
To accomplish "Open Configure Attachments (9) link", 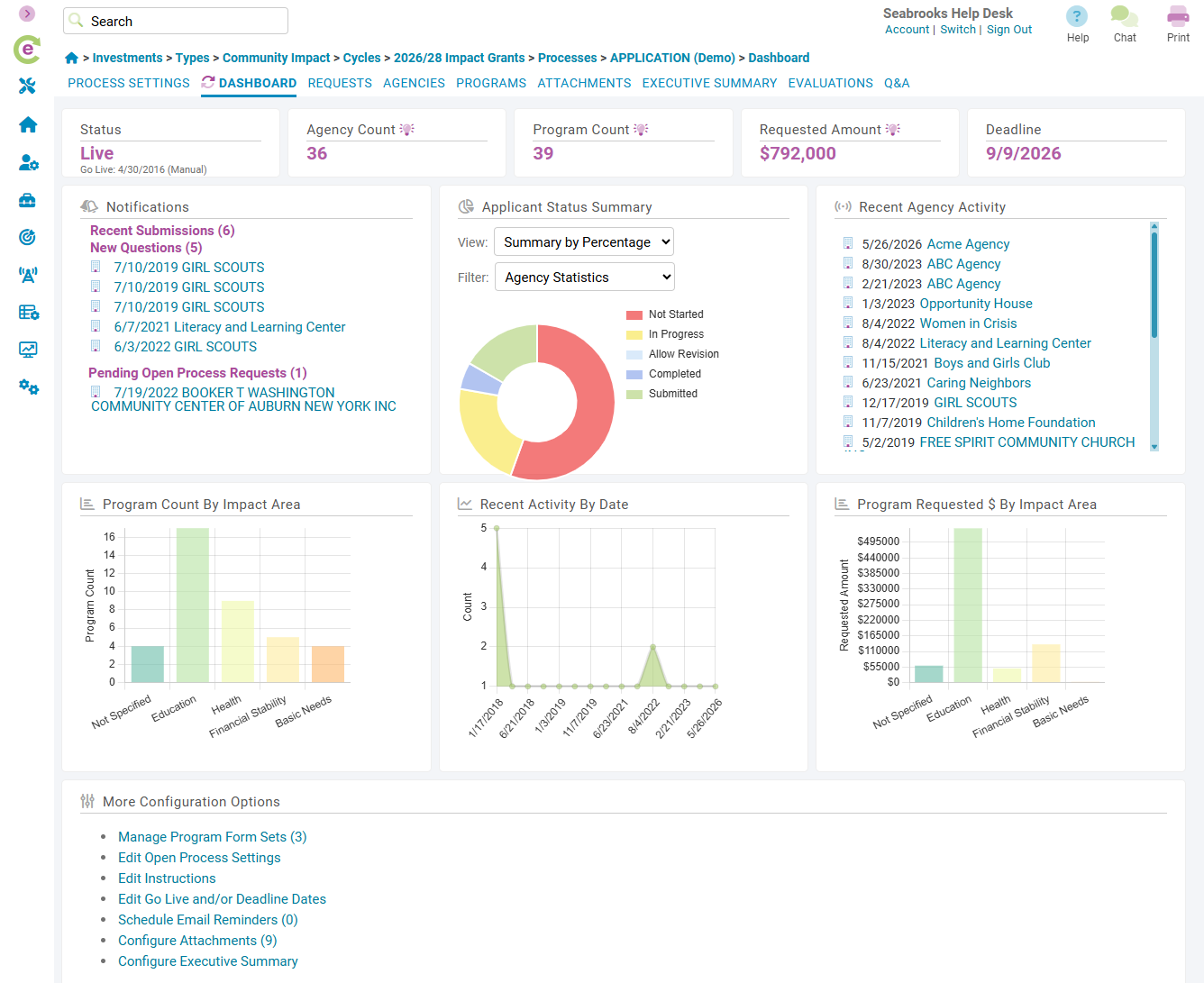I will (197, 941).
